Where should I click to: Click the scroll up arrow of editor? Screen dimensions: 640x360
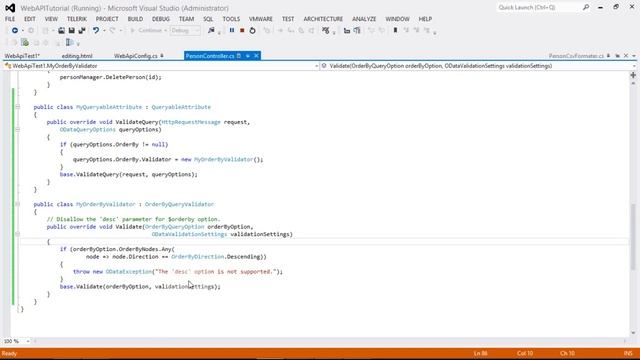pyautogui.click(x=633, y=83)
